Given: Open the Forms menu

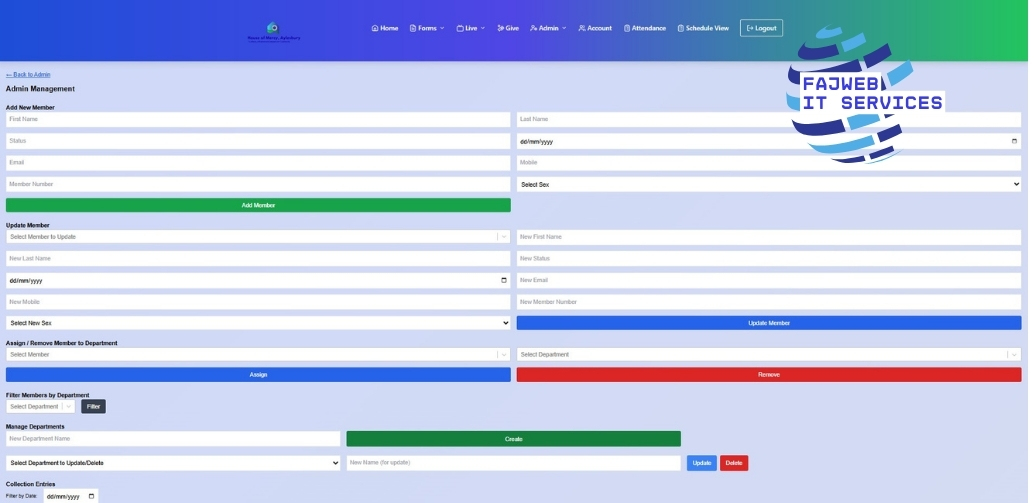Looking at the screenshot, I should pos(427,28).
